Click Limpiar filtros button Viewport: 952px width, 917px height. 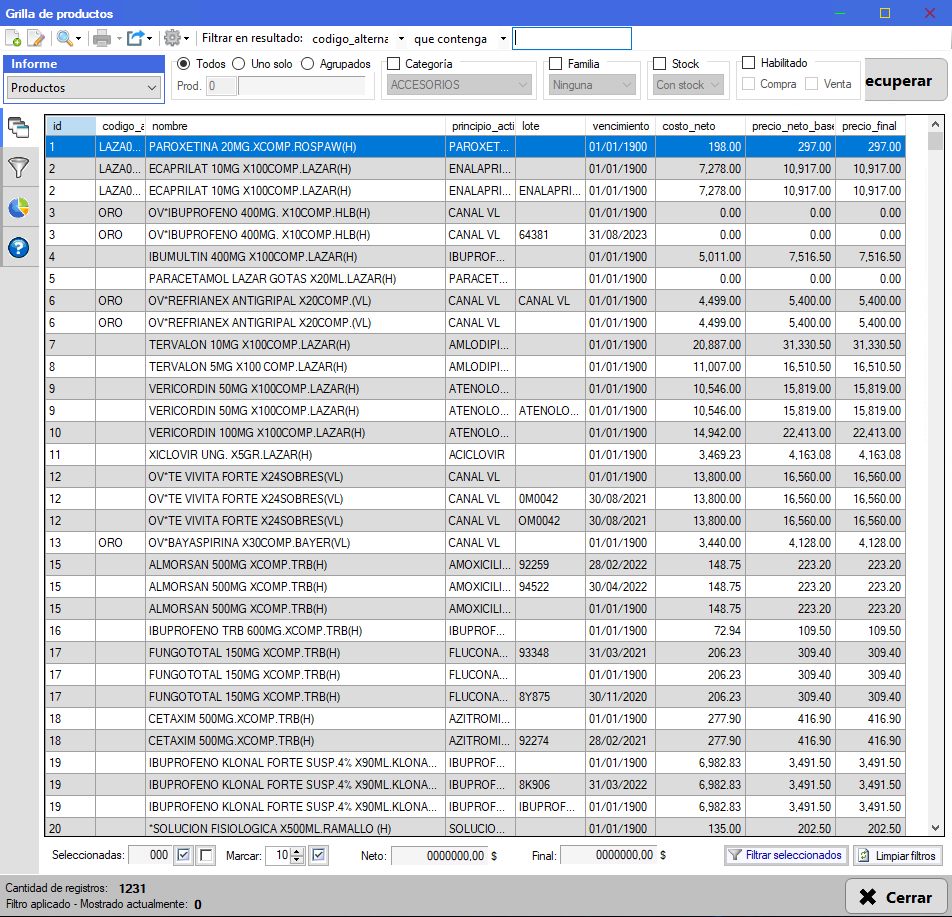coord(898,855)
